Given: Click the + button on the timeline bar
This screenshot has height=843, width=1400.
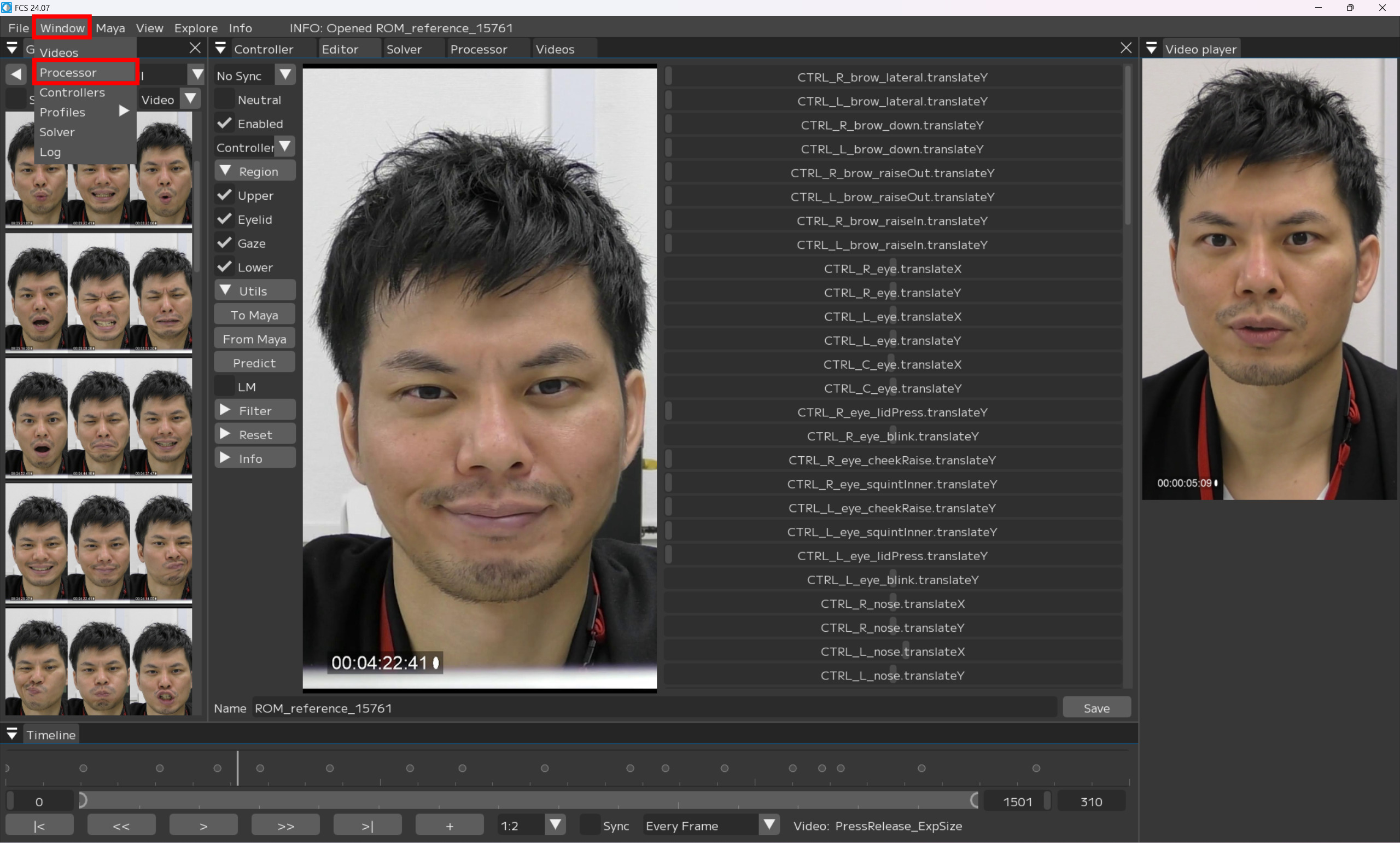Looking at the screenshot, I should (x=449, y=825).
